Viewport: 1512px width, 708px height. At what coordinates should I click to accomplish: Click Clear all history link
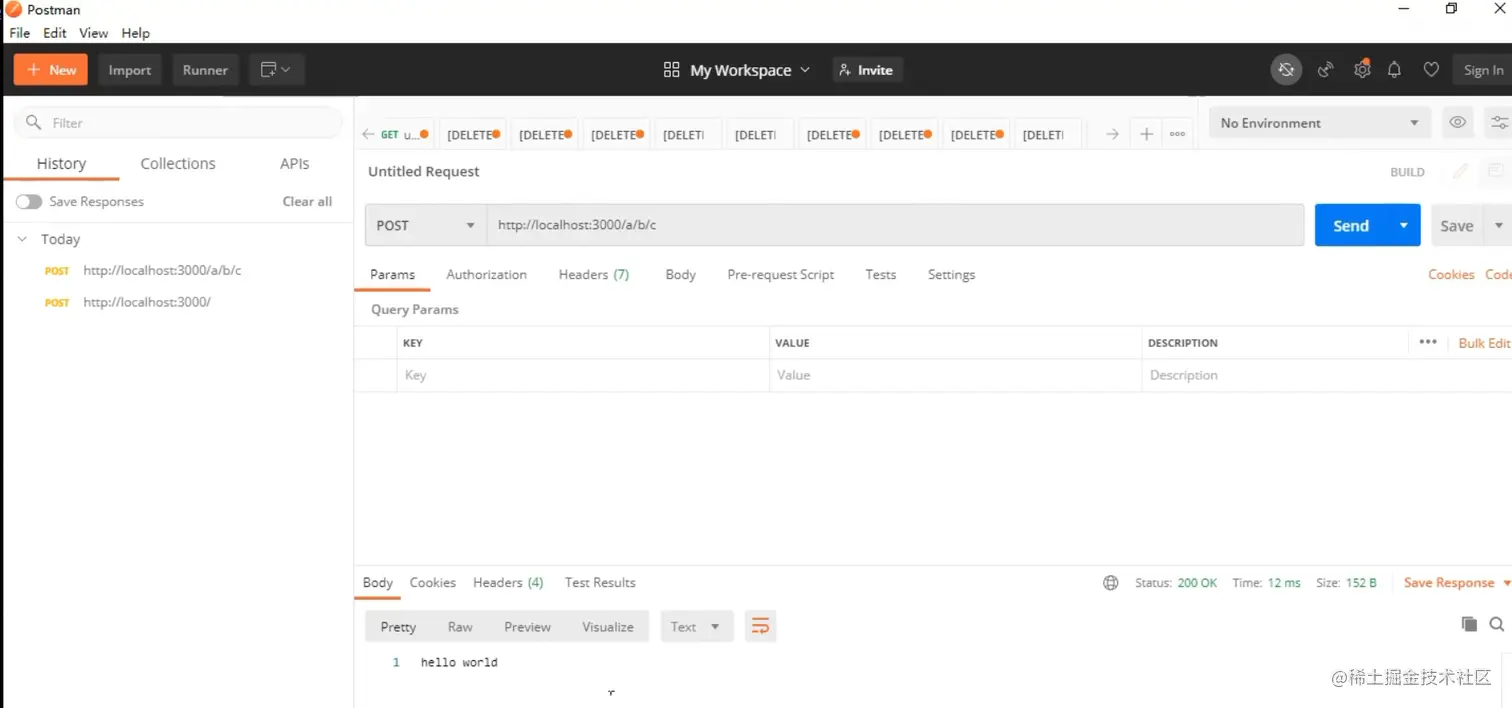(307, 202)
